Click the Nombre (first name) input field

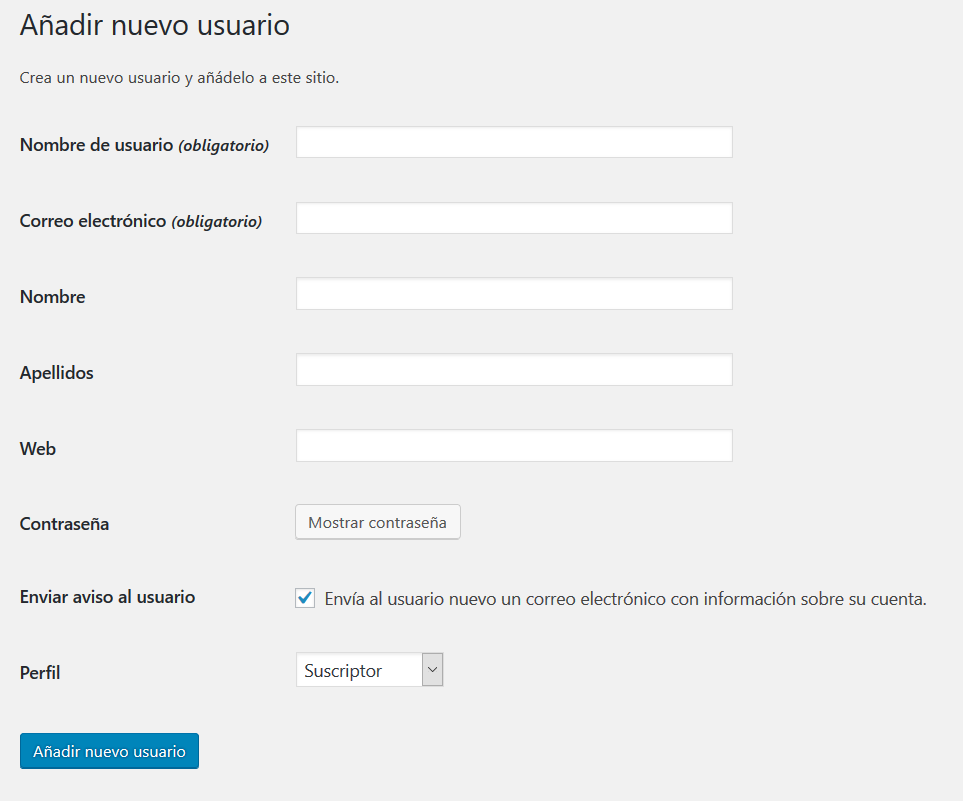pos(514,294)
